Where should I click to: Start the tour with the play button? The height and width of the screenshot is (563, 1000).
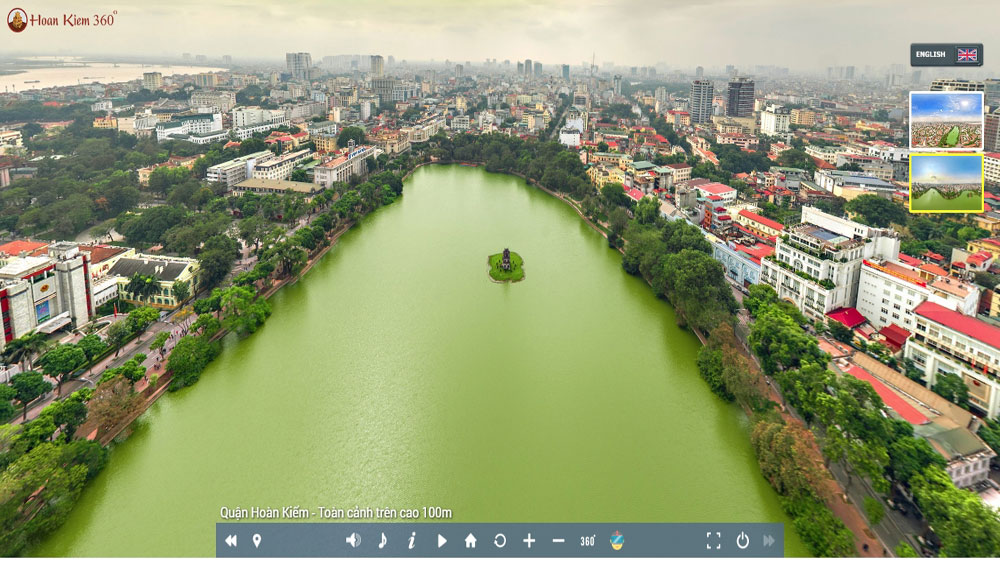click(x=441, y=541)
